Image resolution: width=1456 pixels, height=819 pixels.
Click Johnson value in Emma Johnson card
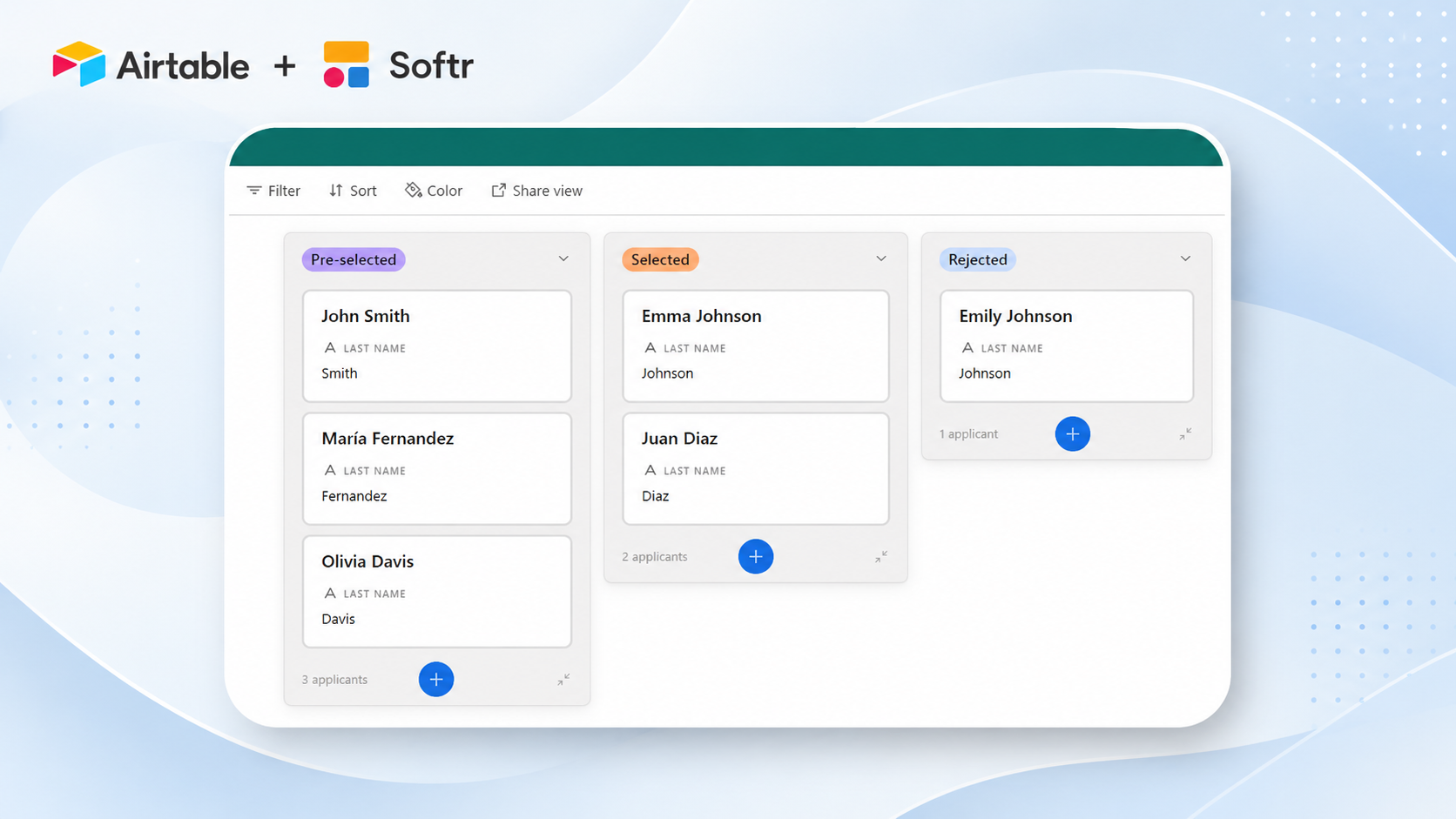pos(667,373)
